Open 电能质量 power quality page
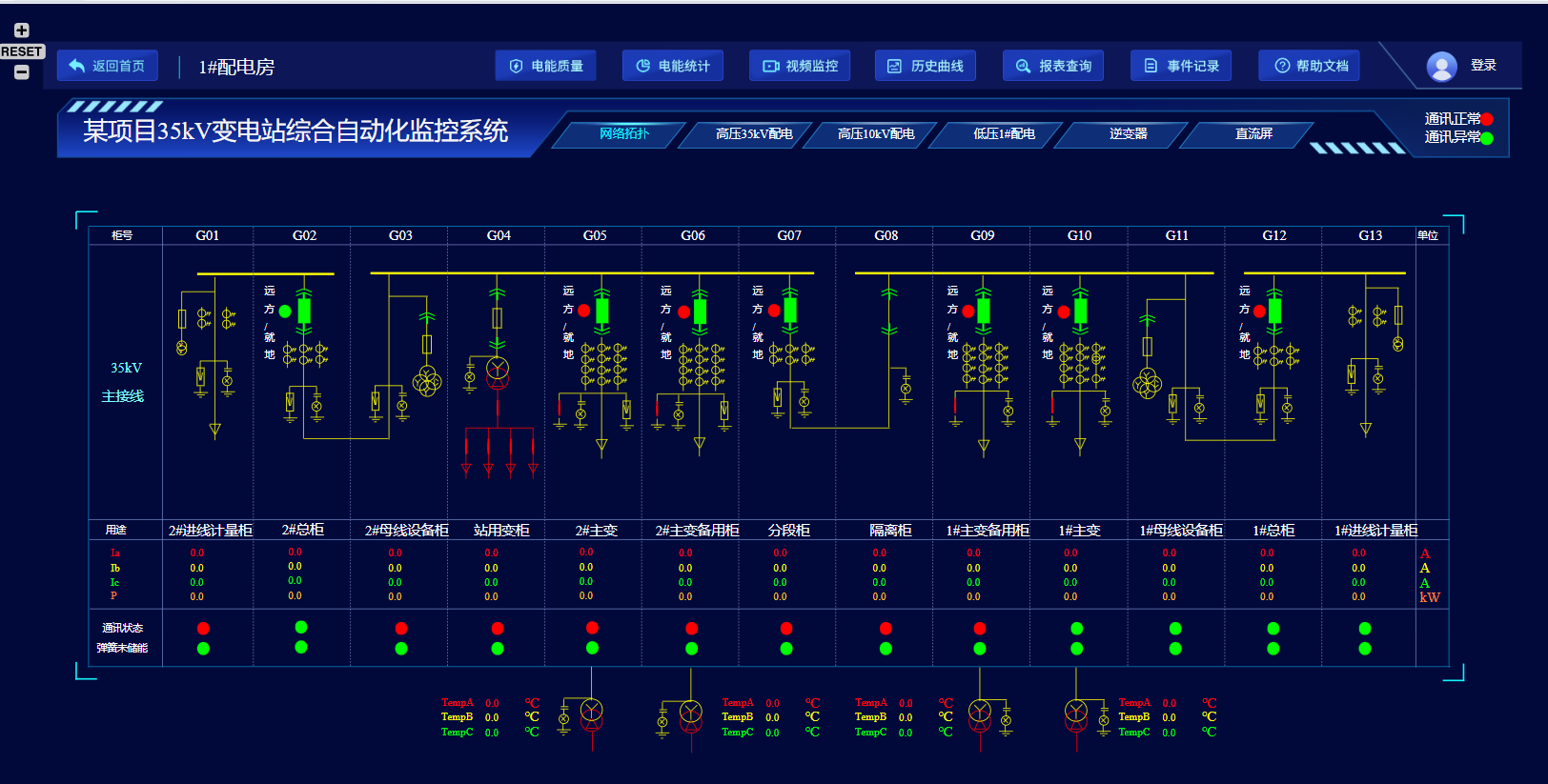Screen dimensions: 1548x784 pyautogui.click(x=545, y=66)
